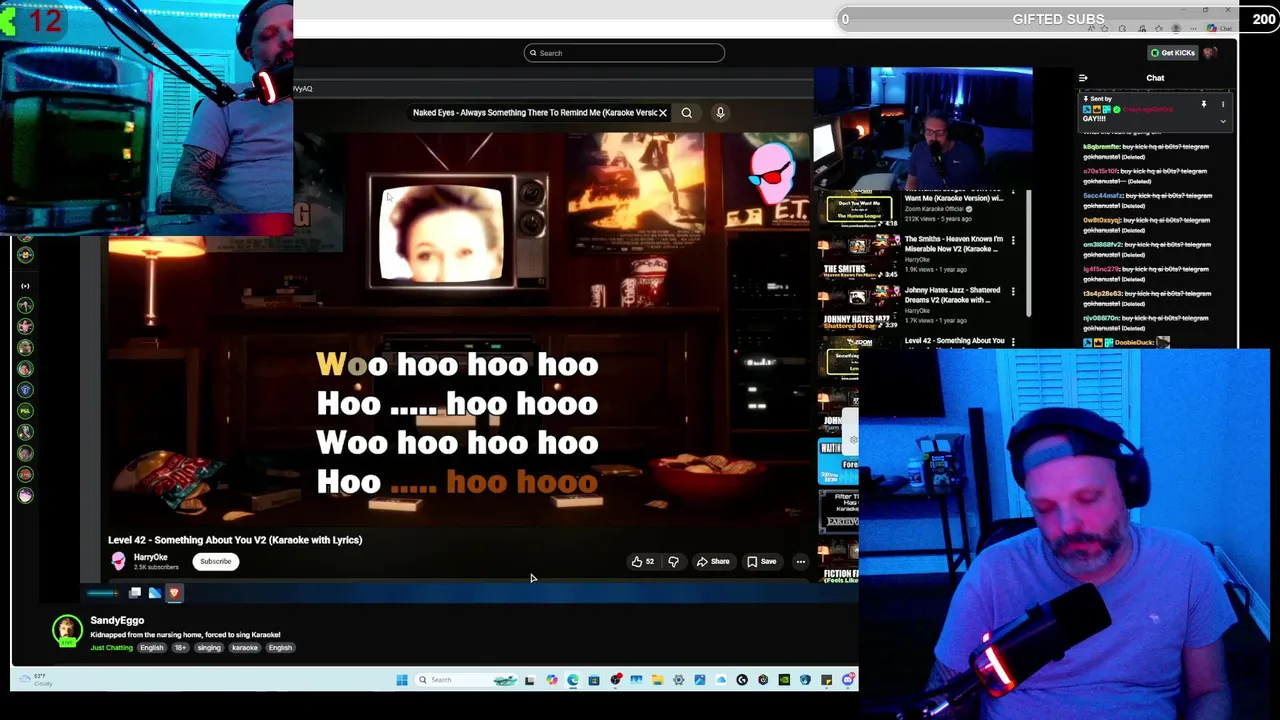The height and width of the screenshot is (720, 1280).
Task: Subscribe to the HarryOke channel
Action: pos(215,561)
